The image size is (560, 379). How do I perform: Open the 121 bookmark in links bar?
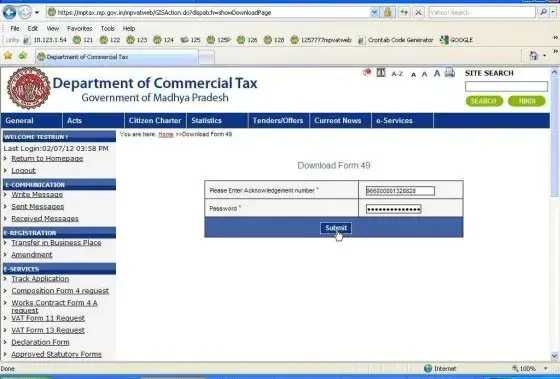click(83, 40)
